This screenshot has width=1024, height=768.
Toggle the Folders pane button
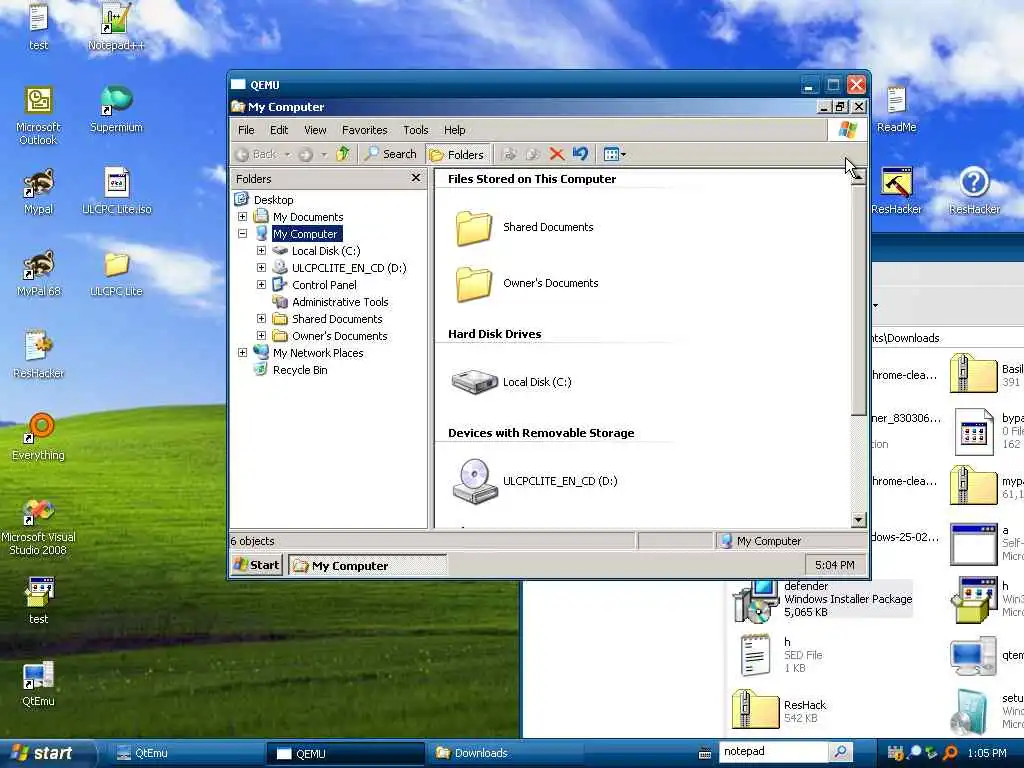[457, 155]
